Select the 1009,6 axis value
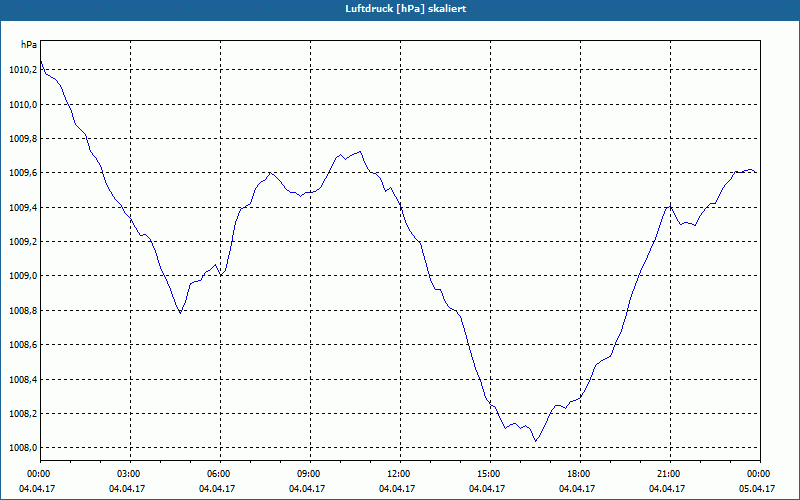 [x=23, y=173]
